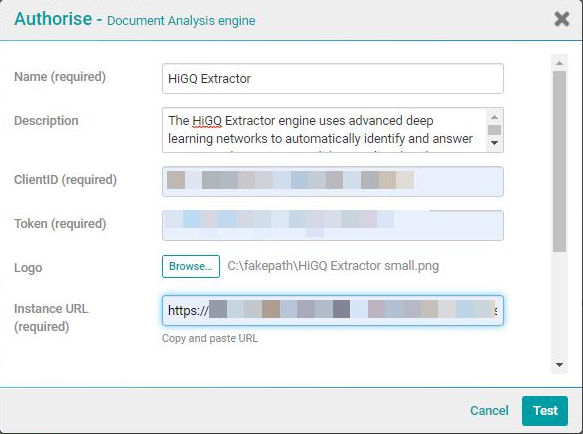Click the logo file path text

click(333, 266)
